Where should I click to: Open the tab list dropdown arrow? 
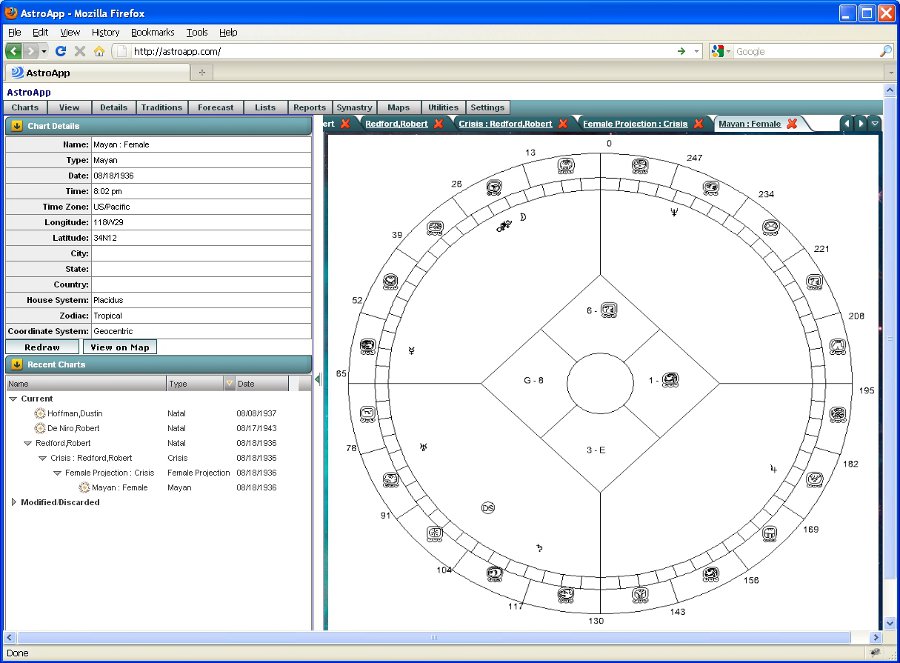(x=875, y=124)
